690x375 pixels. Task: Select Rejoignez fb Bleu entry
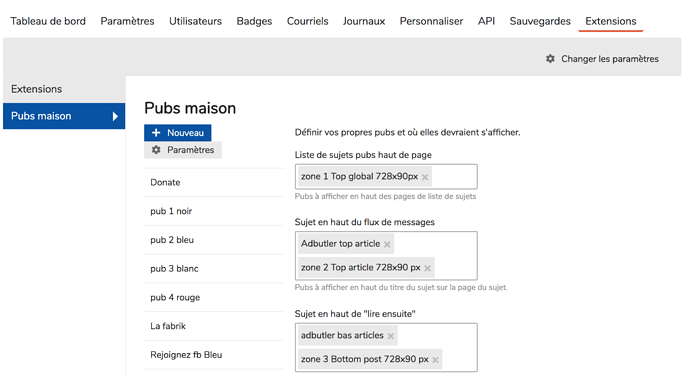click(214, 355)
